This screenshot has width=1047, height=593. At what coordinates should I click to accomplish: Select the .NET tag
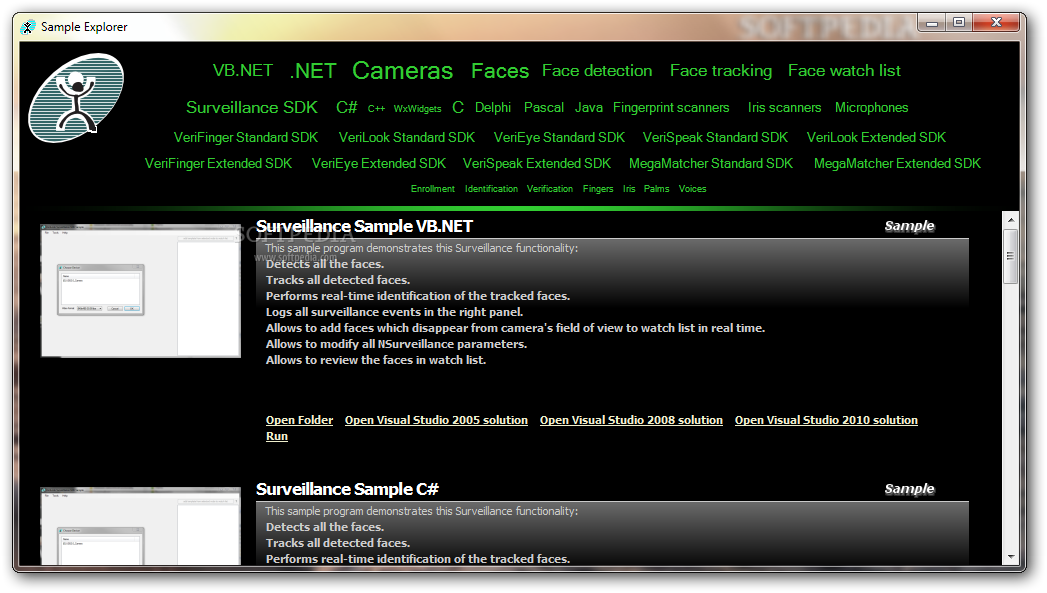click(312, 71)
